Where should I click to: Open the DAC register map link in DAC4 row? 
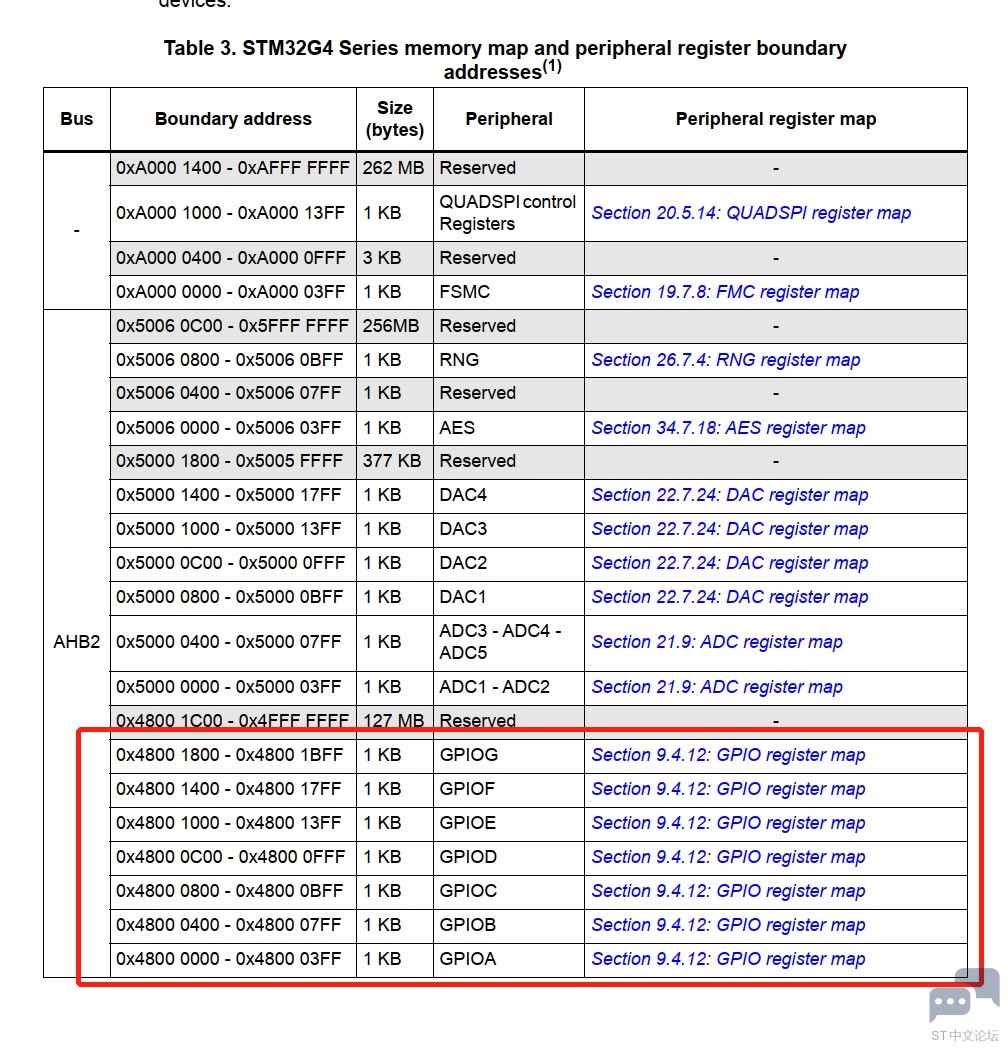[729, 495]
